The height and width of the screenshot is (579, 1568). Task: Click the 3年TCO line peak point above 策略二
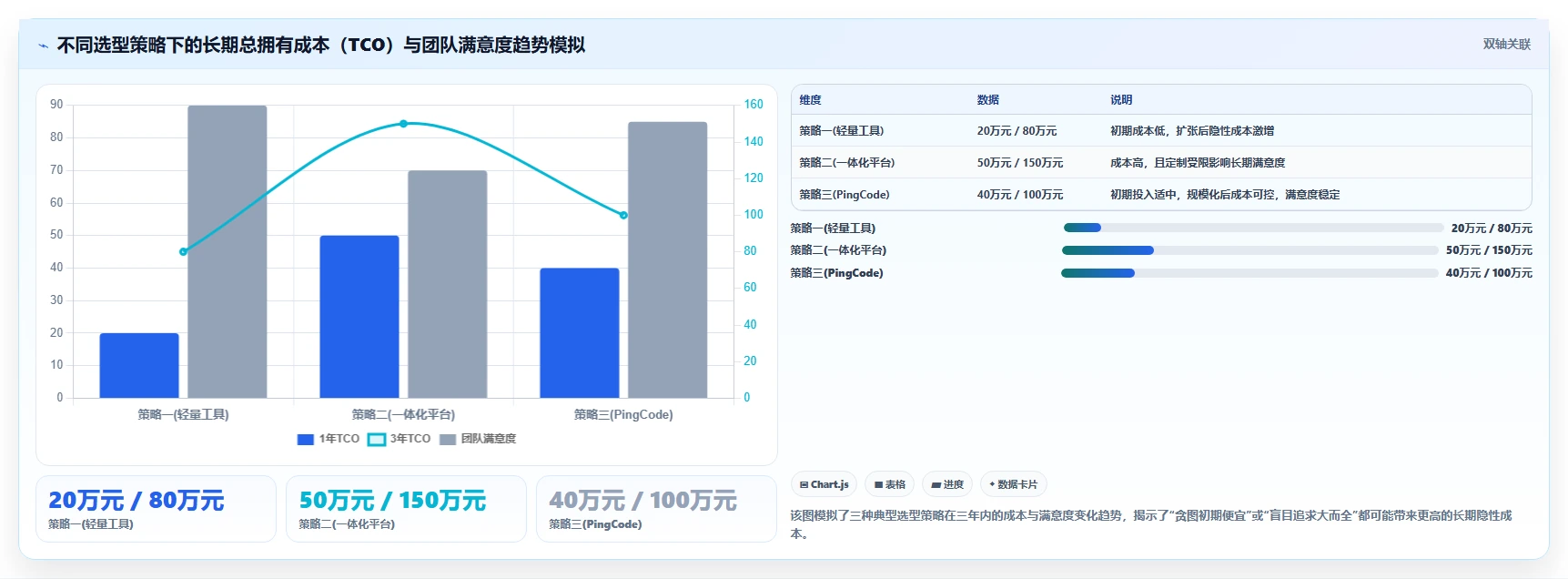403,123
